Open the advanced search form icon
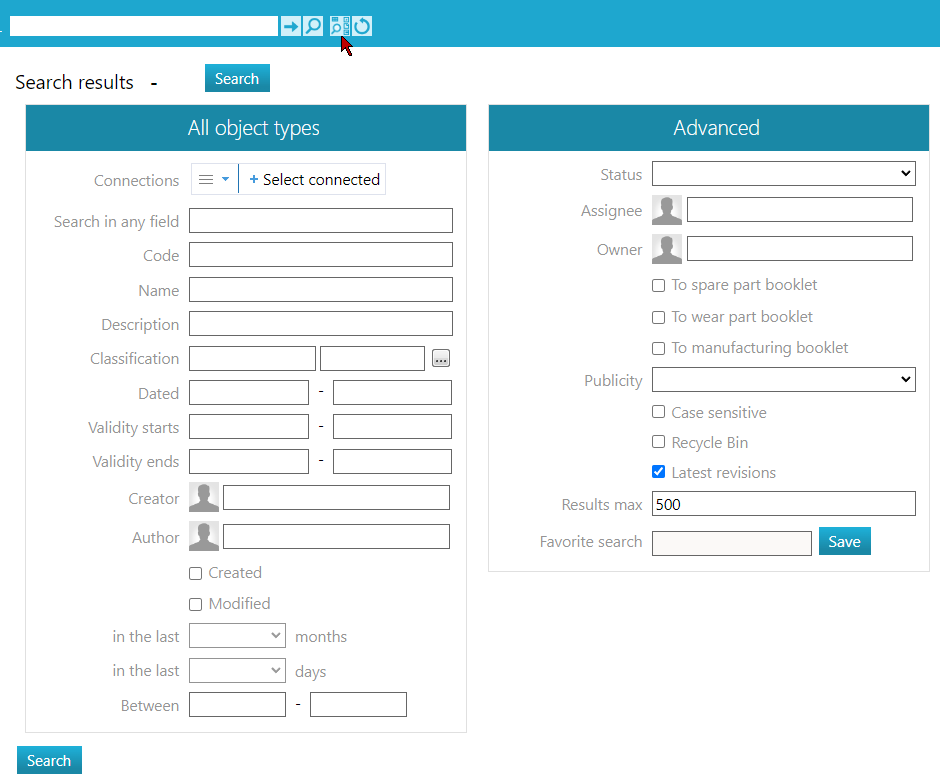 pos(339,26)
